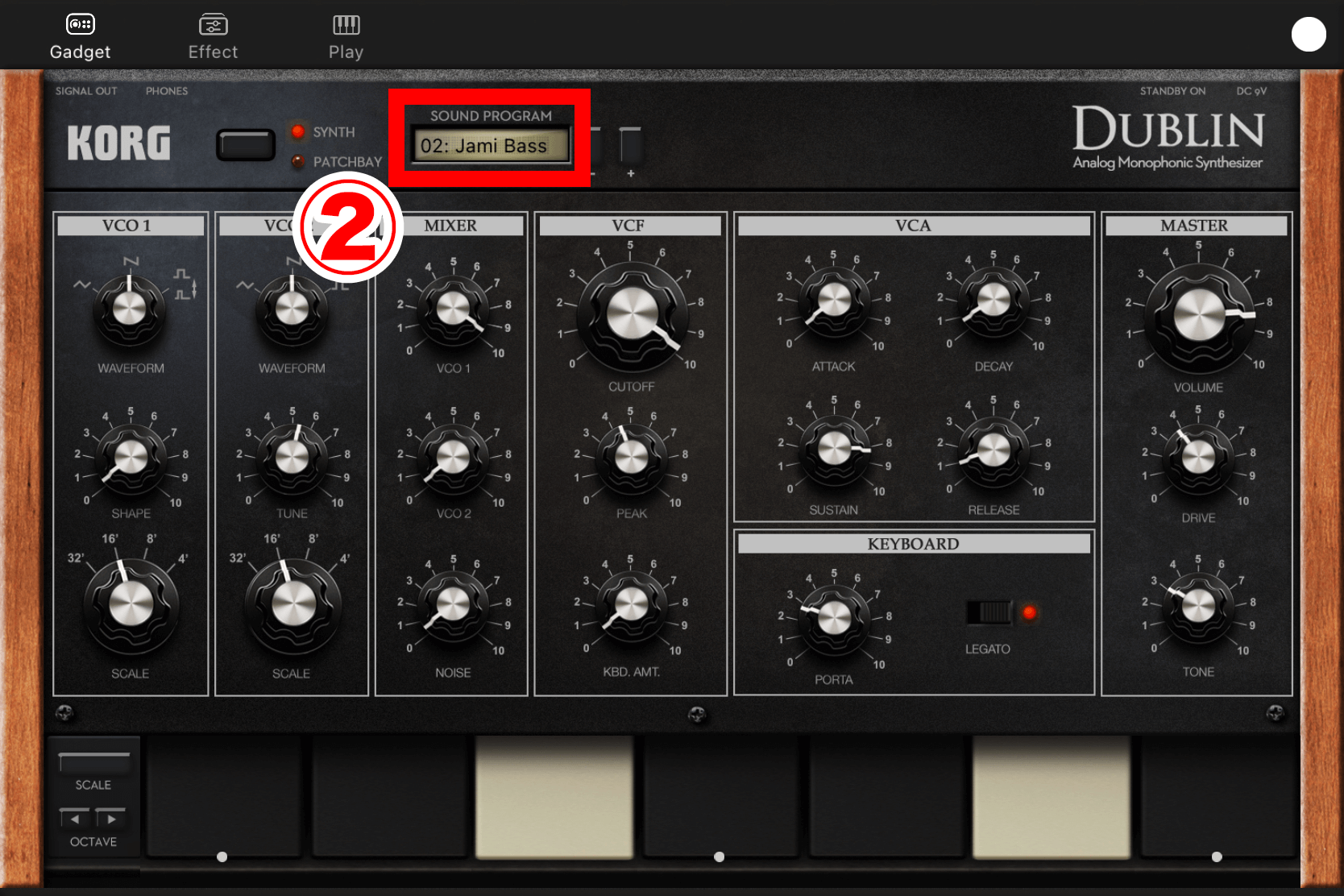The height and width of the screenshot is (896, 1344).
Task: Switch to the Effect tab
Action: 213,37
